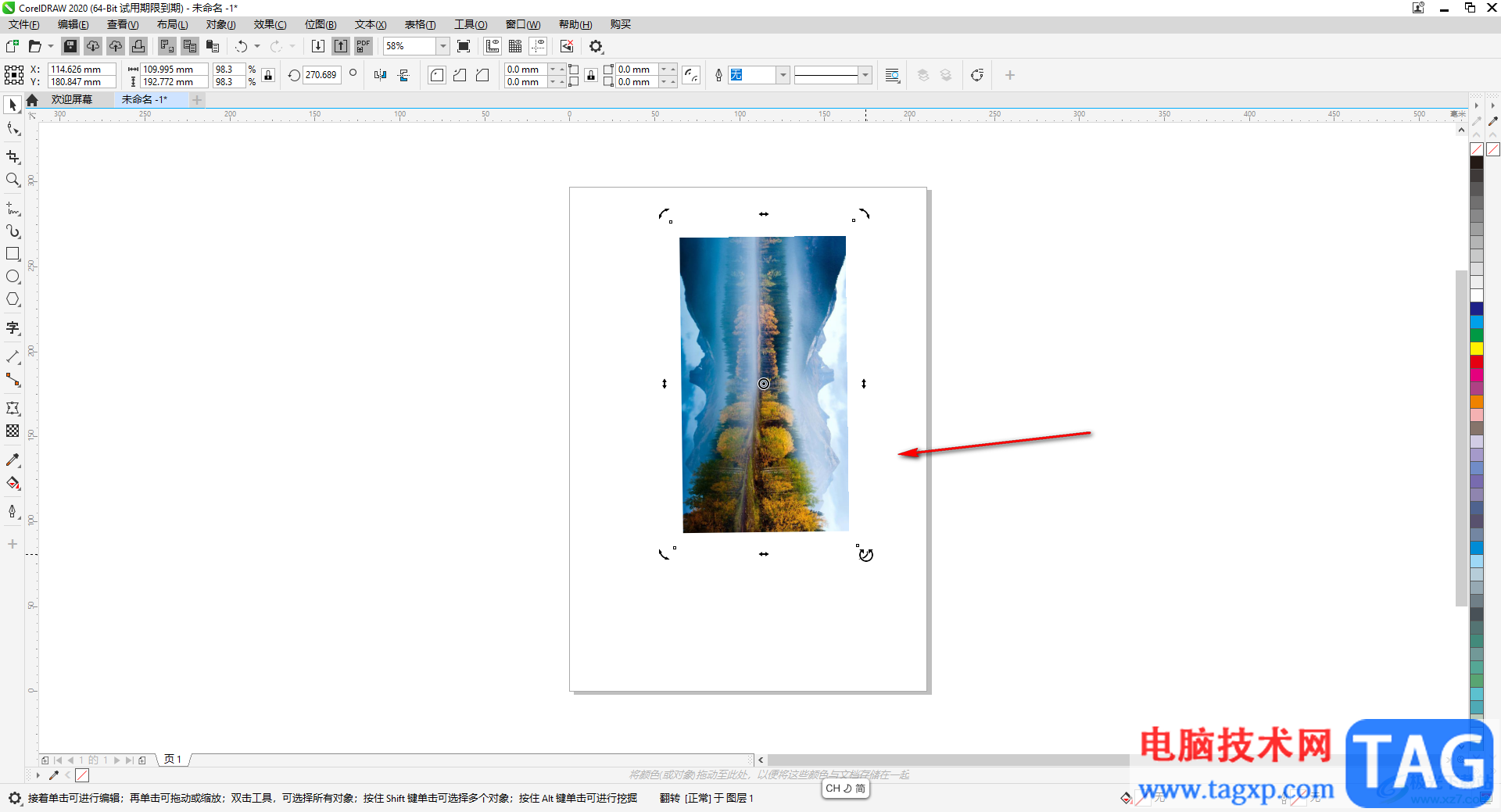Toggle Show Grid button
Viewport: 1501px width, 812px height.
tap(515, 46)
